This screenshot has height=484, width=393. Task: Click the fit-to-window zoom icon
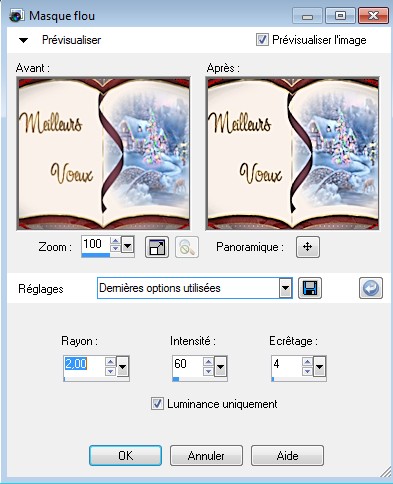click(x=157, y=247)
